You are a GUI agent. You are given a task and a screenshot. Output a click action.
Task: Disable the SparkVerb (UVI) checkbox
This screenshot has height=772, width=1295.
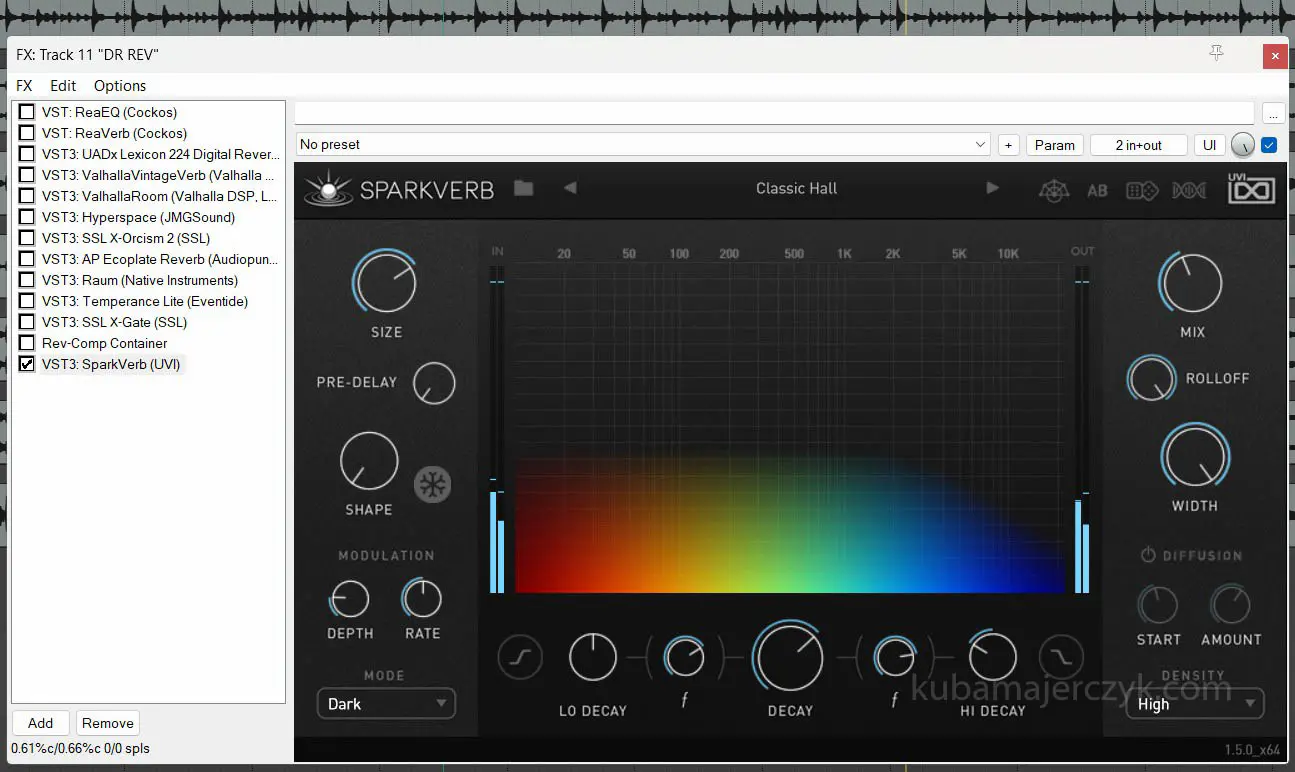point(27,364)
